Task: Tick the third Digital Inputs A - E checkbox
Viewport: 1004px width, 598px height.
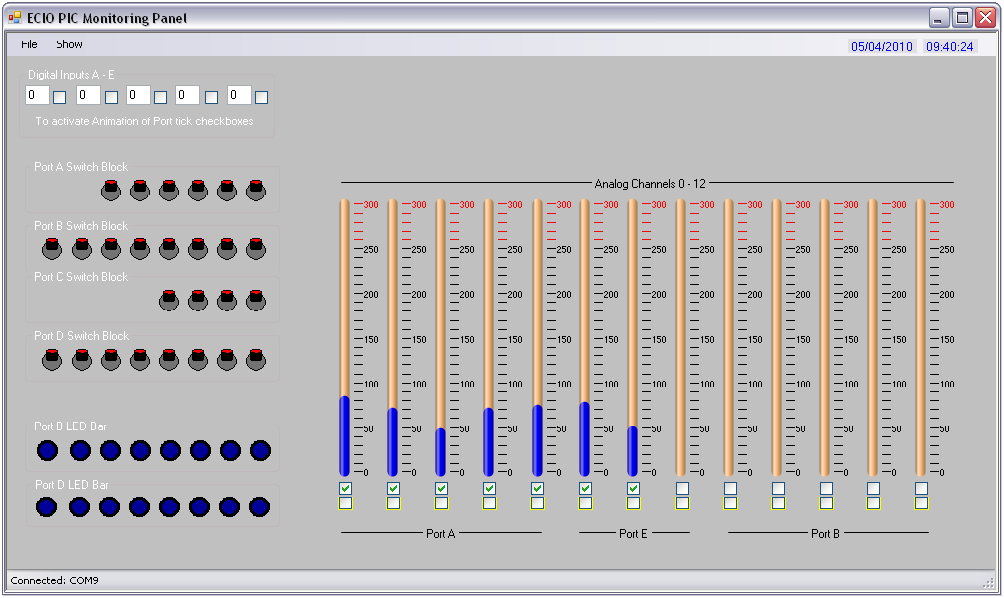Action: click(161, 97)
